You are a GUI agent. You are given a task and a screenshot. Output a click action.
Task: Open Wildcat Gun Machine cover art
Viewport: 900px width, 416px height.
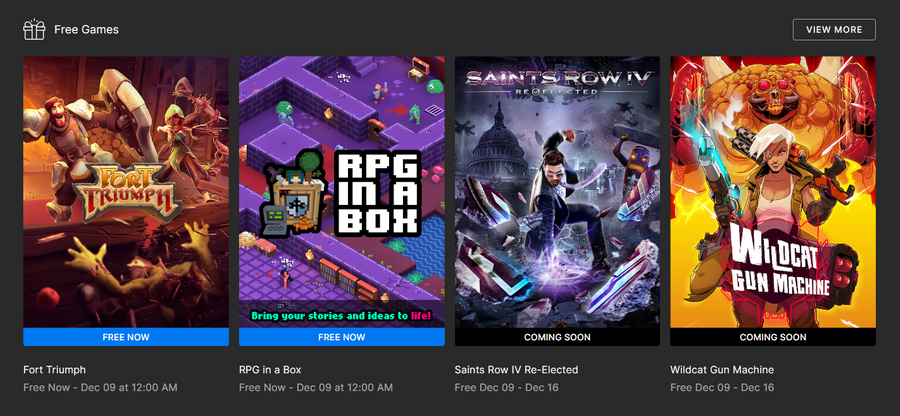pos(773,192)
